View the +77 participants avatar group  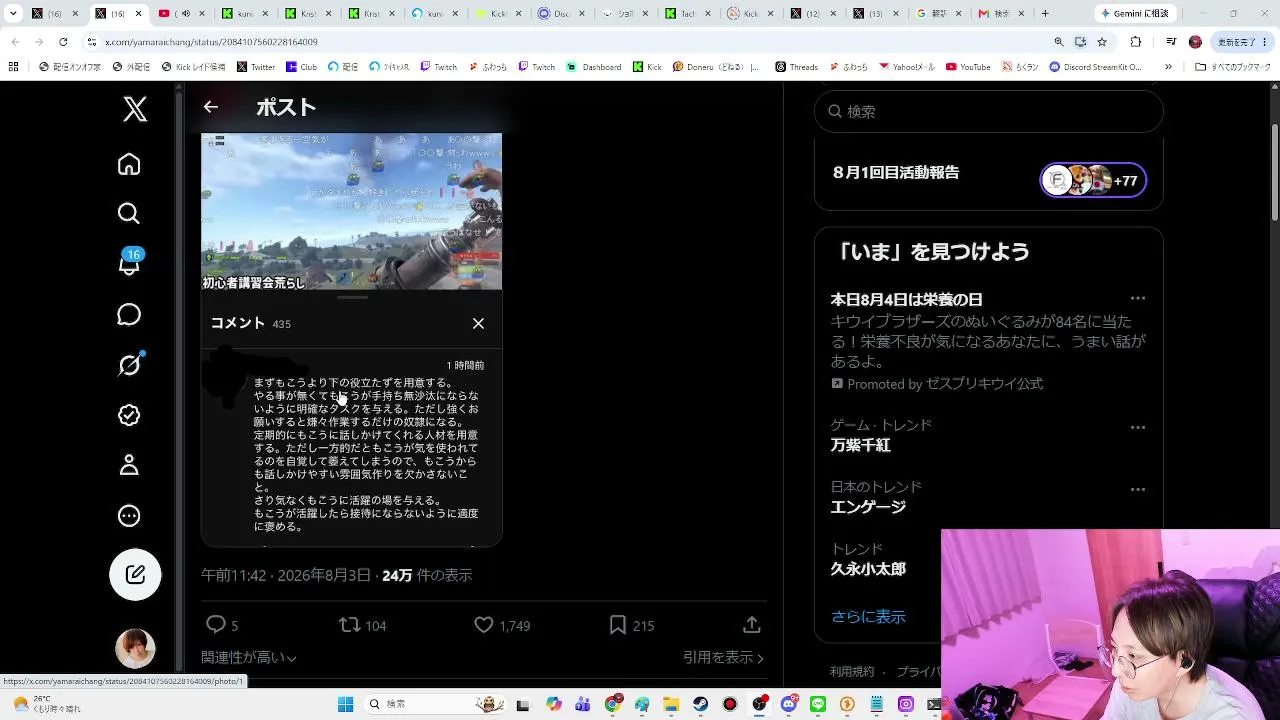[x=1093, y=181]
